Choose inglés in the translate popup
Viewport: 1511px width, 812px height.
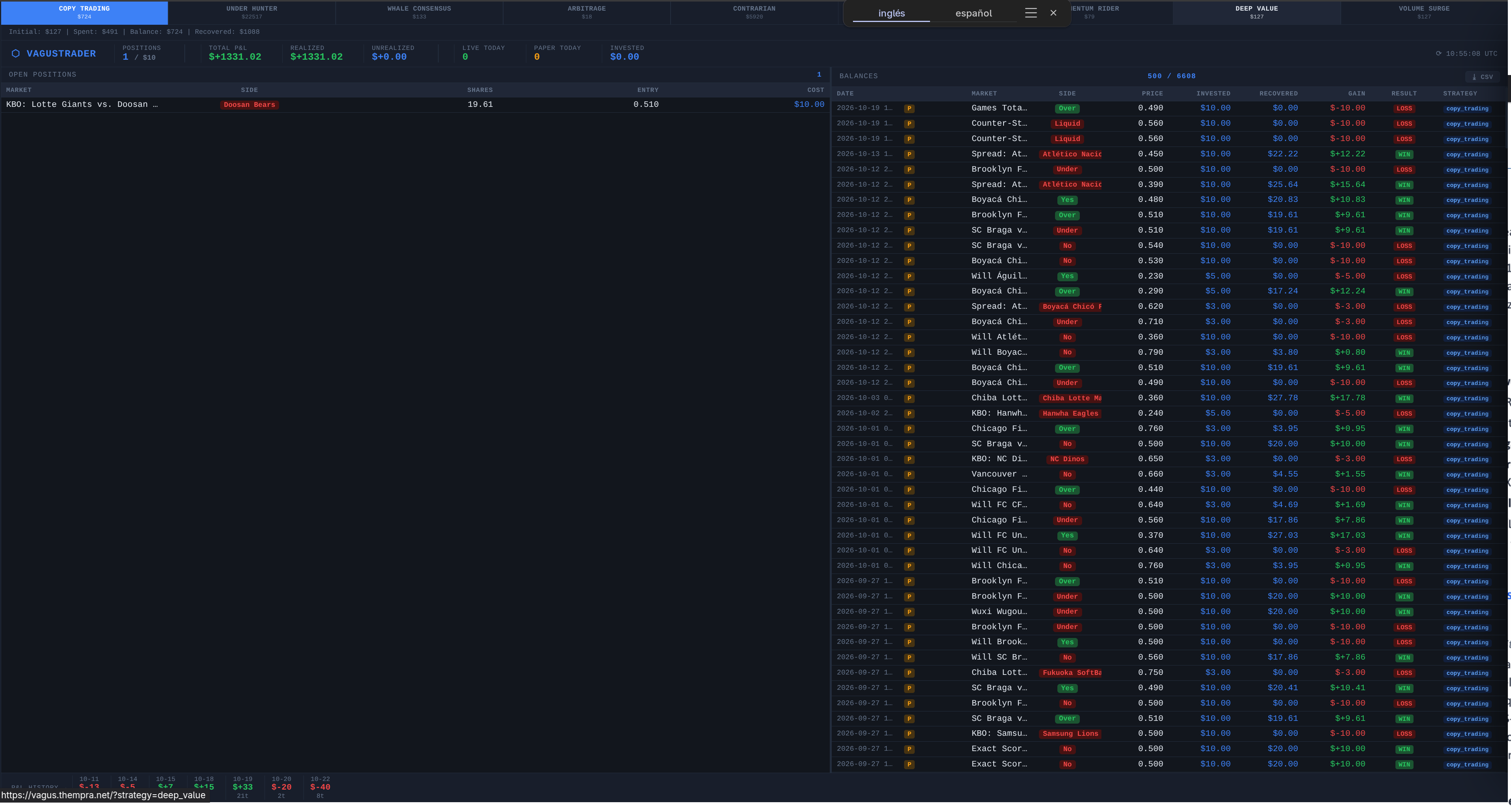(891, 13)
